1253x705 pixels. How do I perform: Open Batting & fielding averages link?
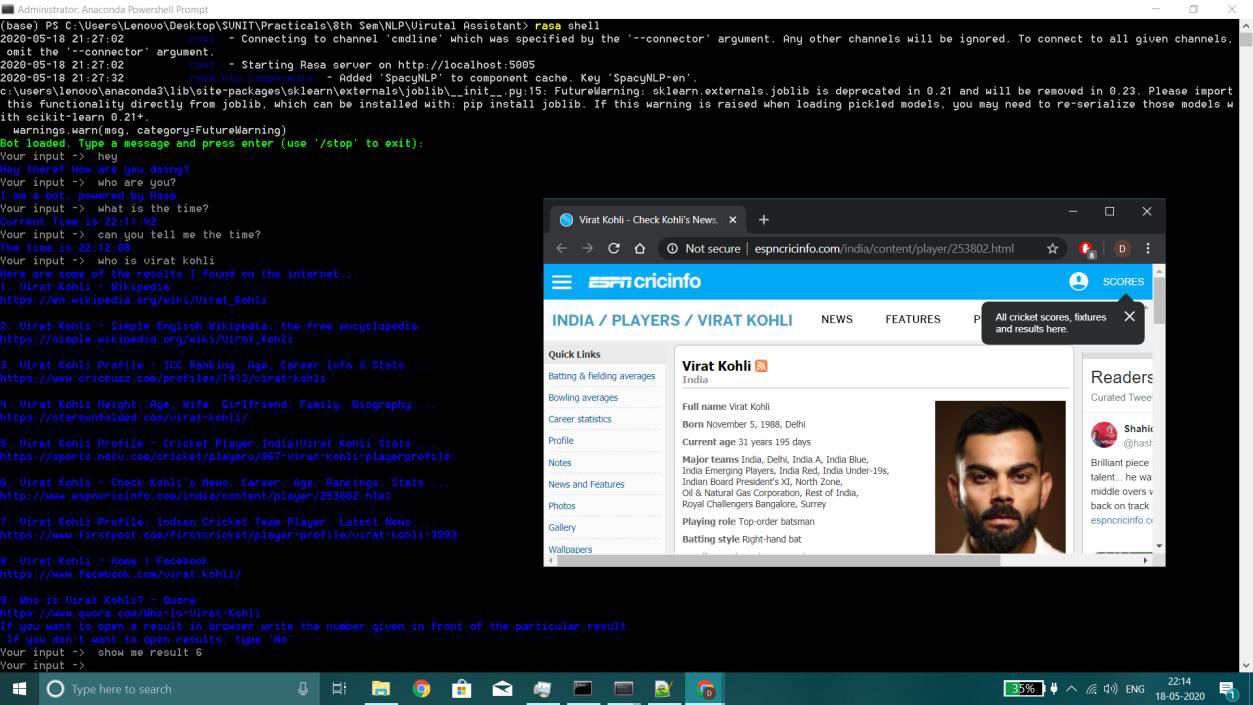click(601, 376)
